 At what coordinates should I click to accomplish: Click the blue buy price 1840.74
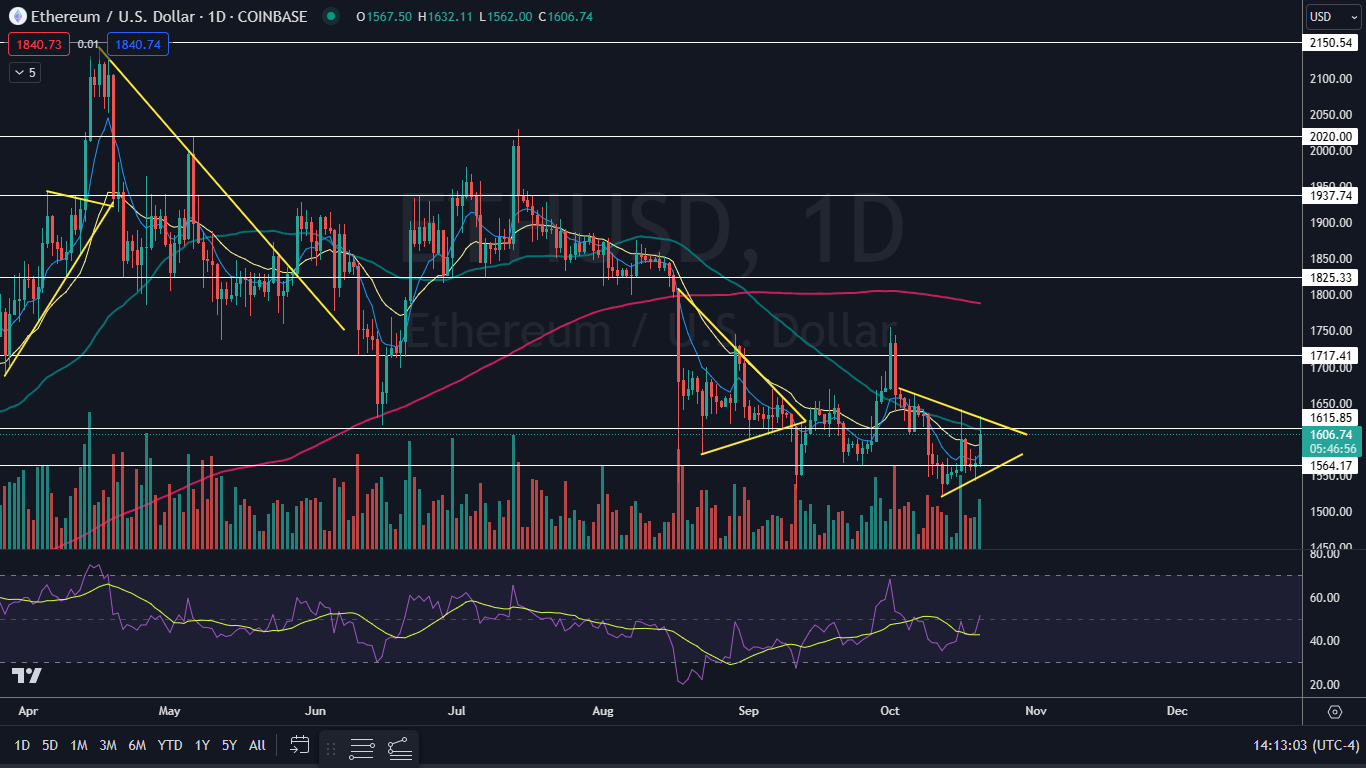point(138,44)
